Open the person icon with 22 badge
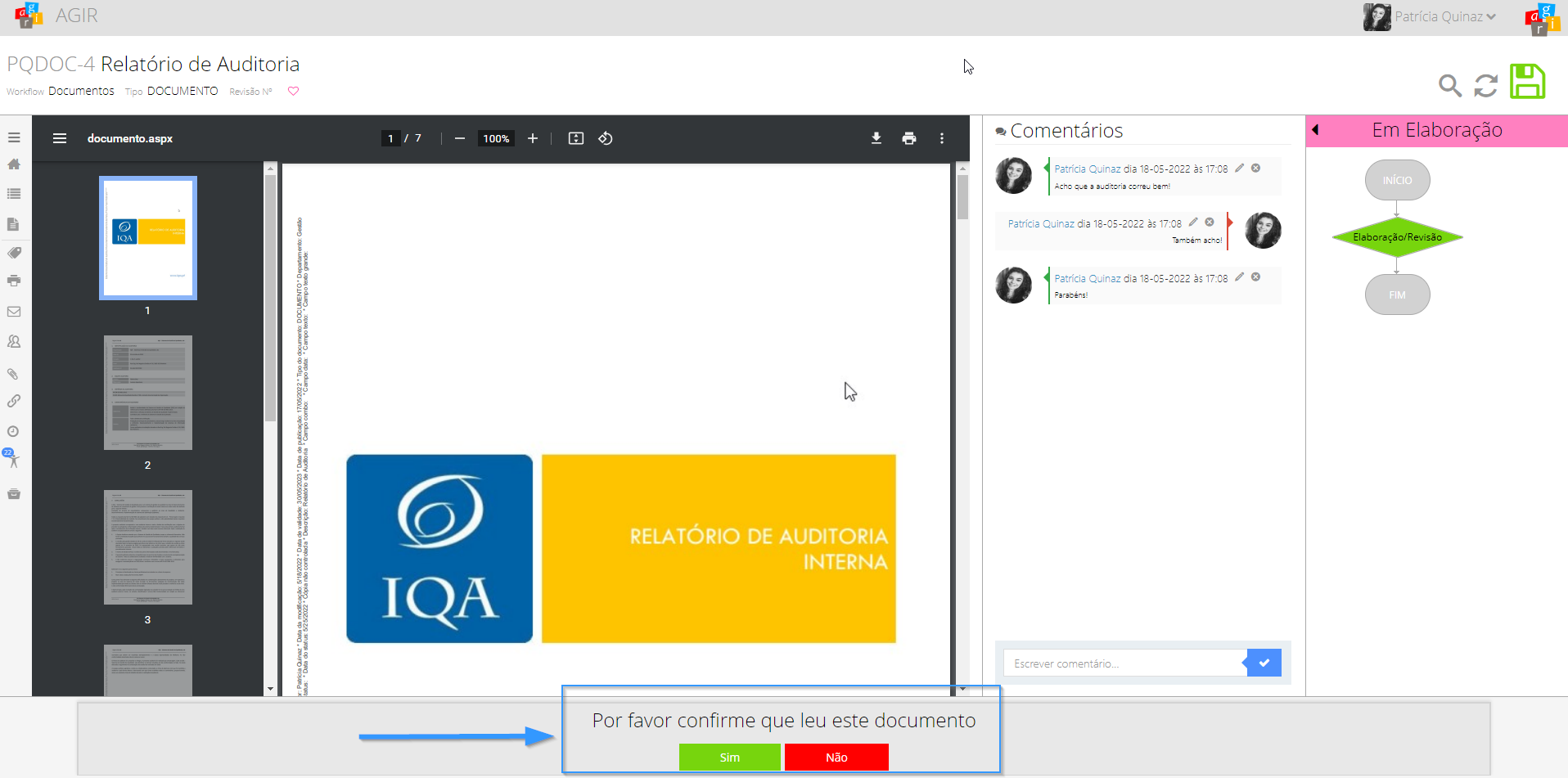The width and height of the screenshot is (1568, 778). click(x=12, y=458)
